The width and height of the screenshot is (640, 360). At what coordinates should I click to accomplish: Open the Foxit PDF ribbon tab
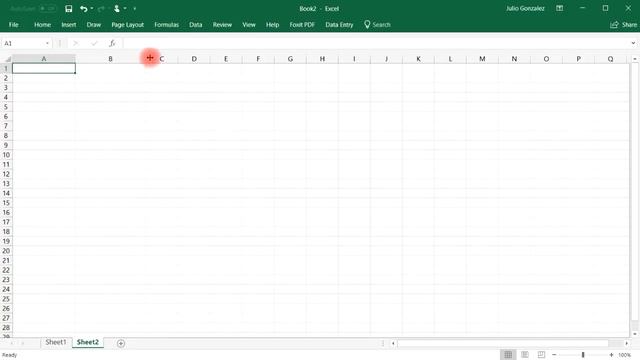click(x=302, y=24)
